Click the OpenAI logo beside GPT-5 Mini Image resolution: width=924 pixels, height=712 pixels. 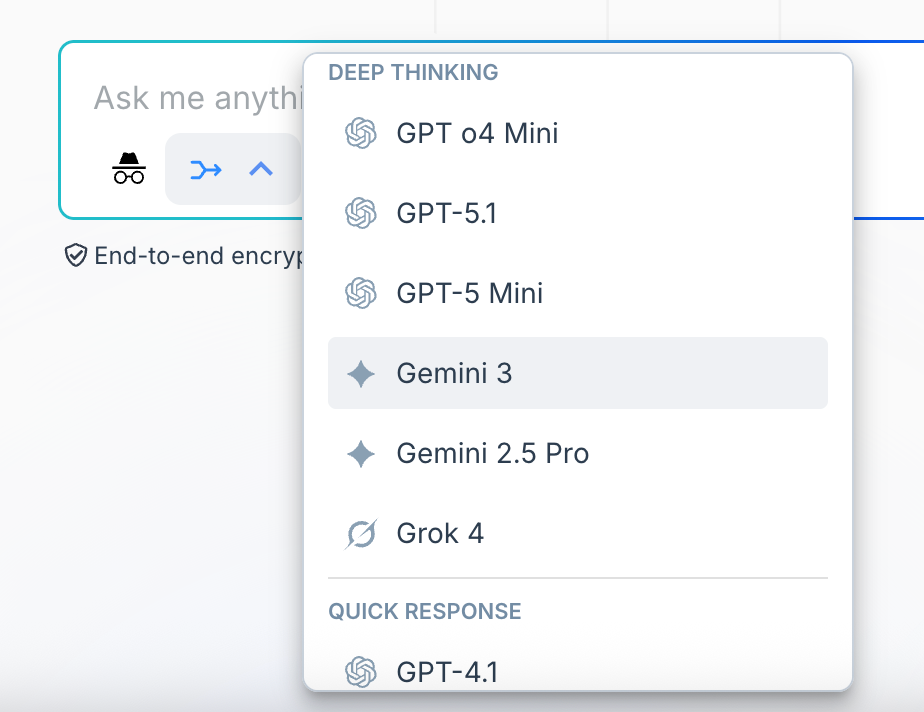[x=361, y=294]
